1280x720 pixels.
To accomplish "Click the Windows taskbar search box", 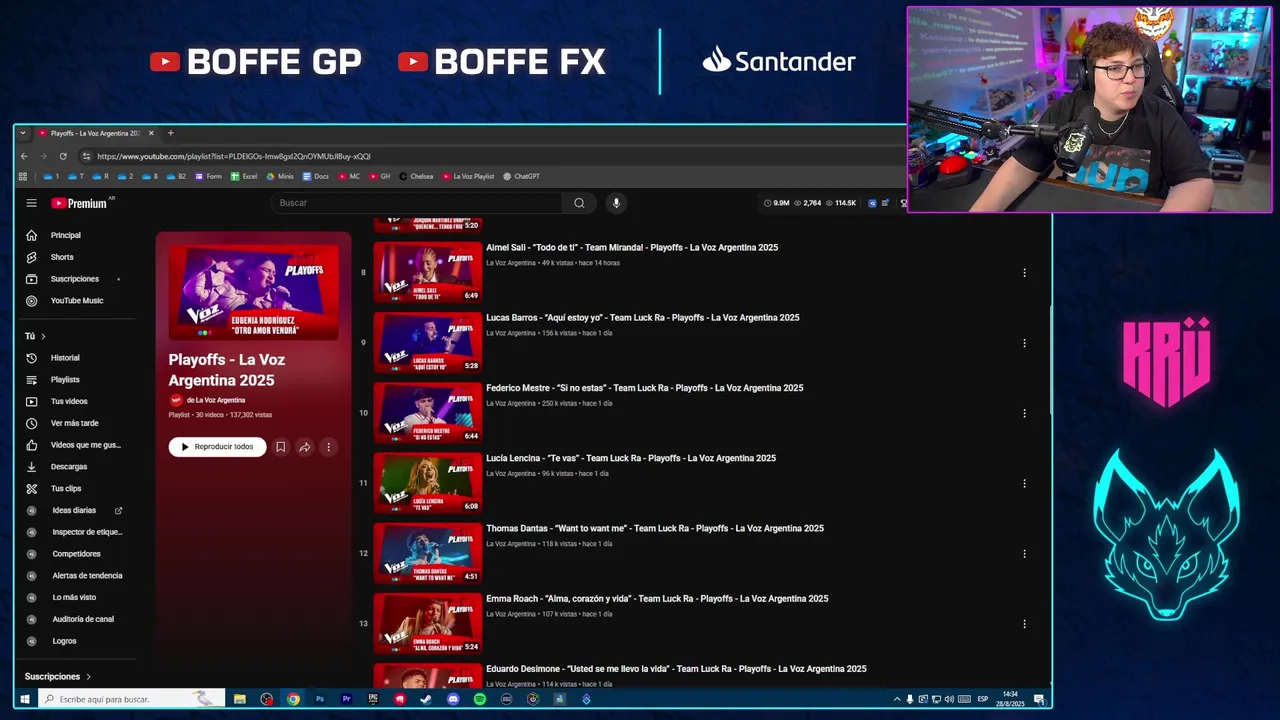I will click(x=131, y=699).
